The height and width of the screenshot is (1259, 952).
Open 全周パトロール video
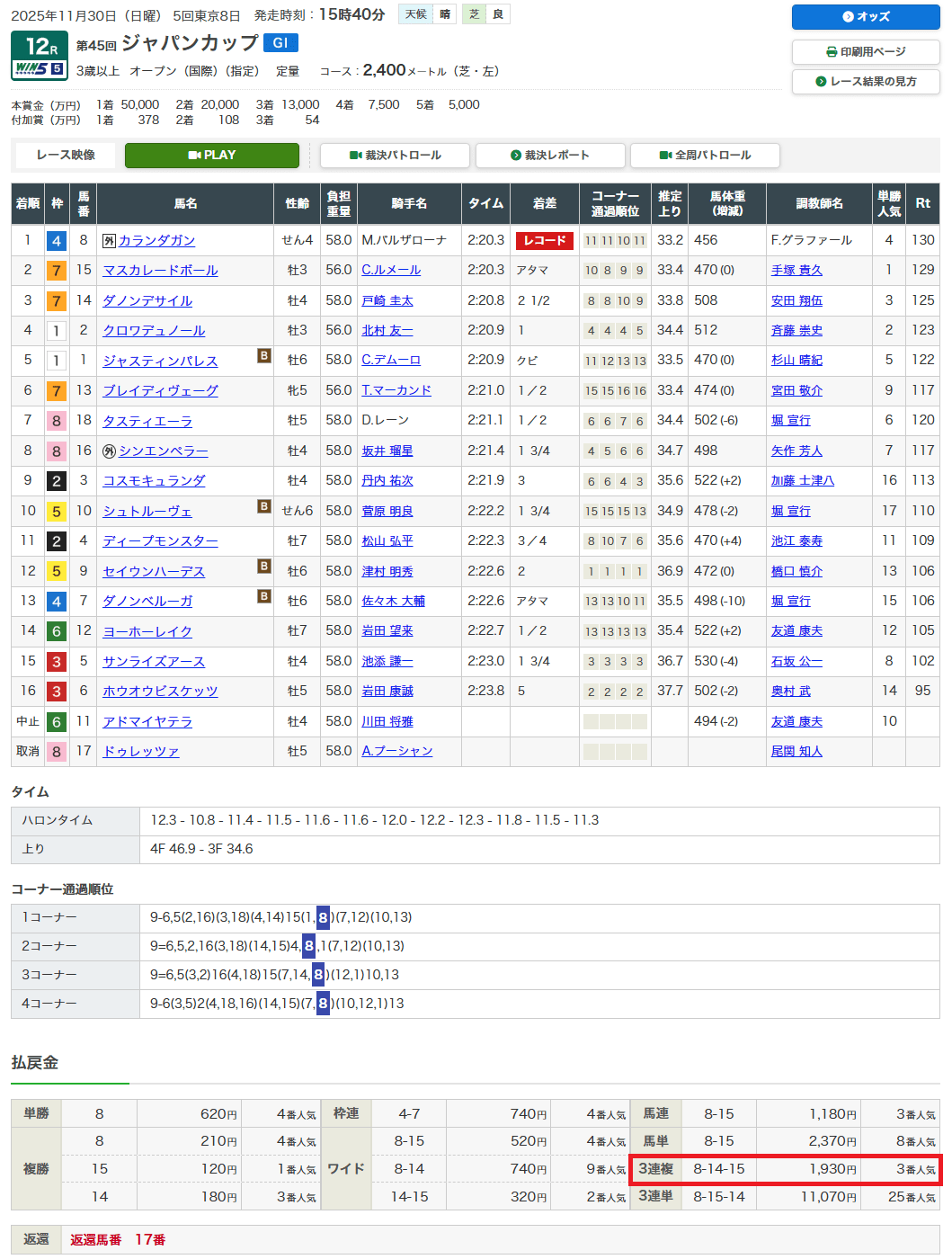[705, 156]
